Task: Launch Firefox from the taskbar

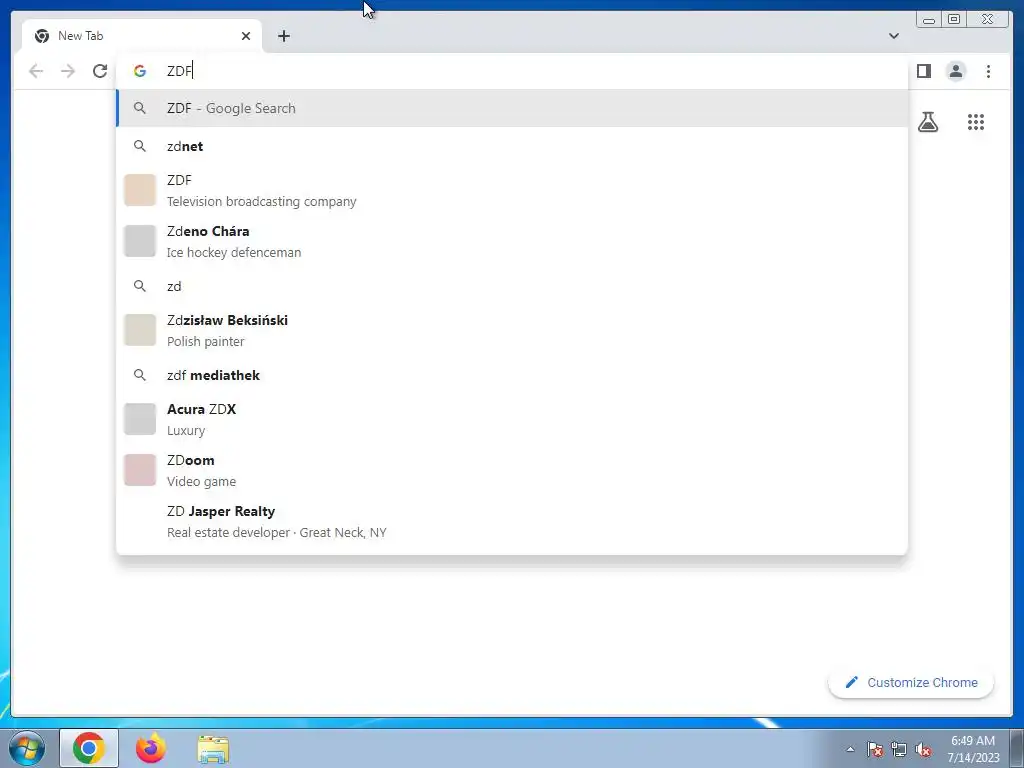Action: pos(151,748)
